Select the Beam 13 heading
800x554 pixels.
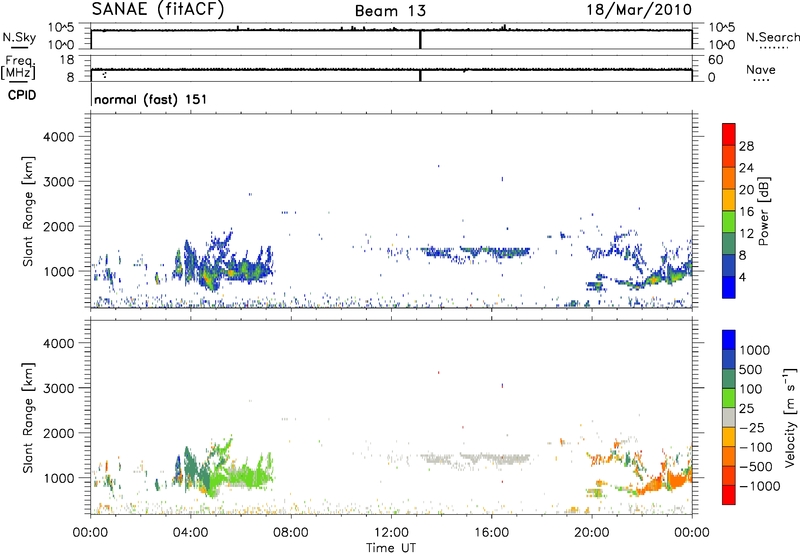(390, 11)
